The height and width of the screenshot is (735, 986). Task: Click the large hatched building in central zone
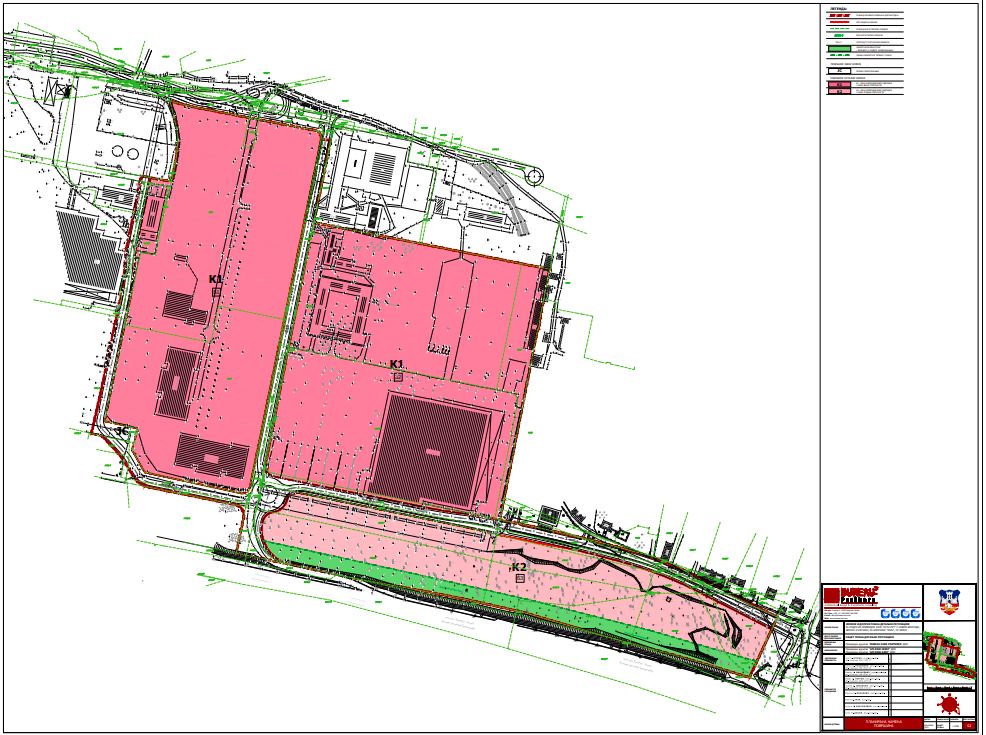click(431, 449)
